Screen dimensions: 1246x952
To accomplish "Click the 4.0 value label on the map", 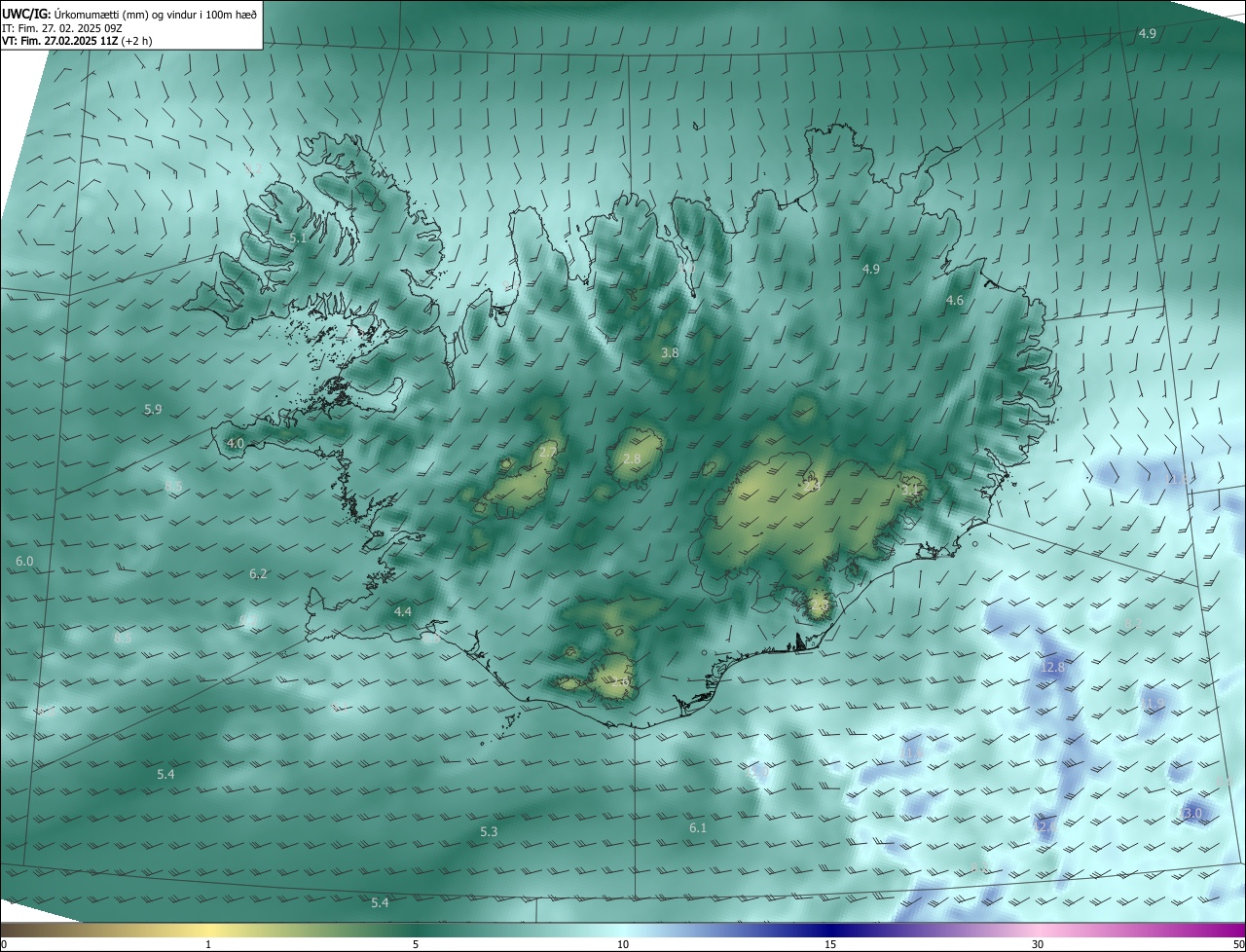I will coord(236,444).
